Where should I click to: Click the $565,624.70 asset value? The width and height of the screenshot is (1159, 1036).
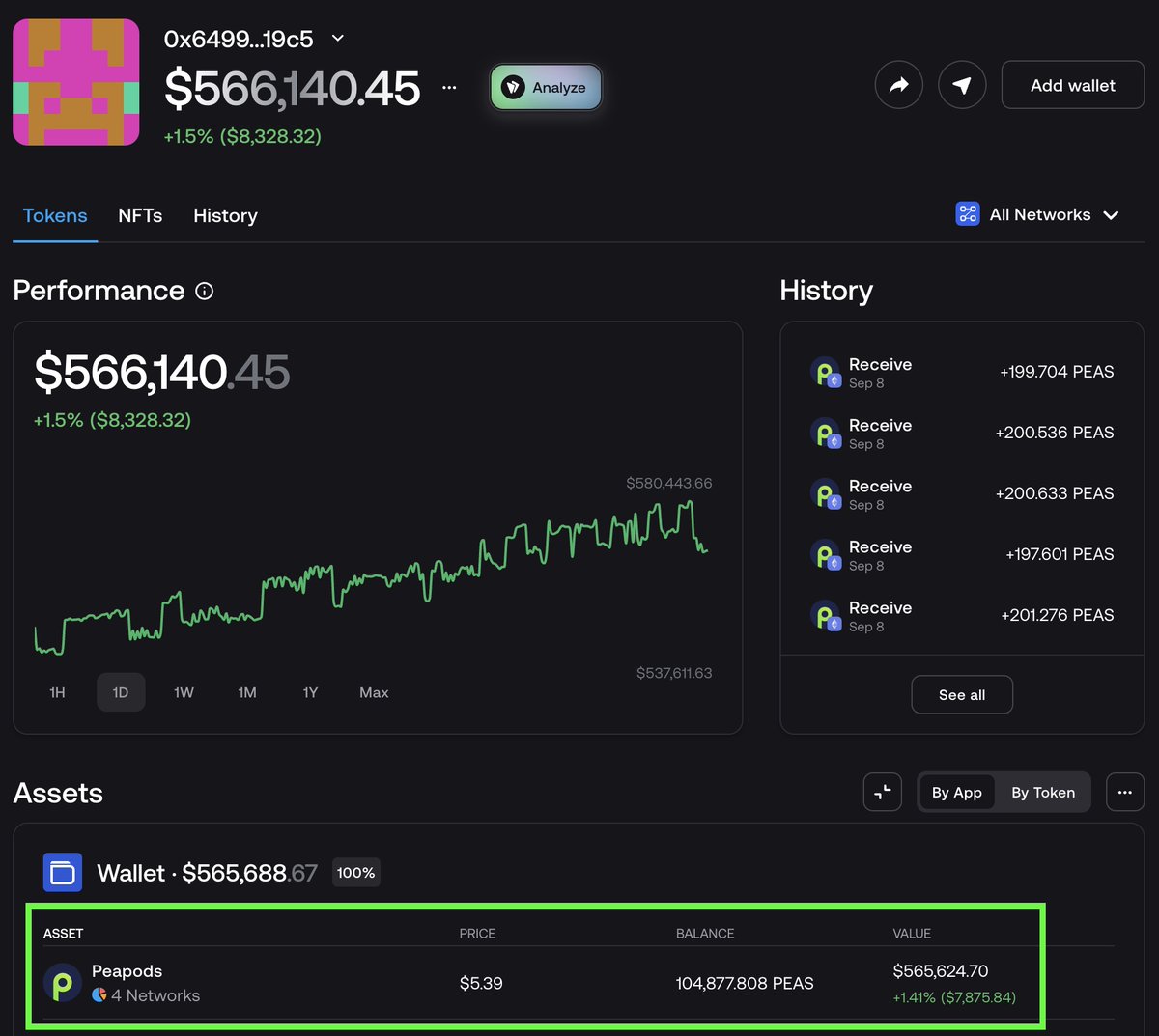(941, 971)
